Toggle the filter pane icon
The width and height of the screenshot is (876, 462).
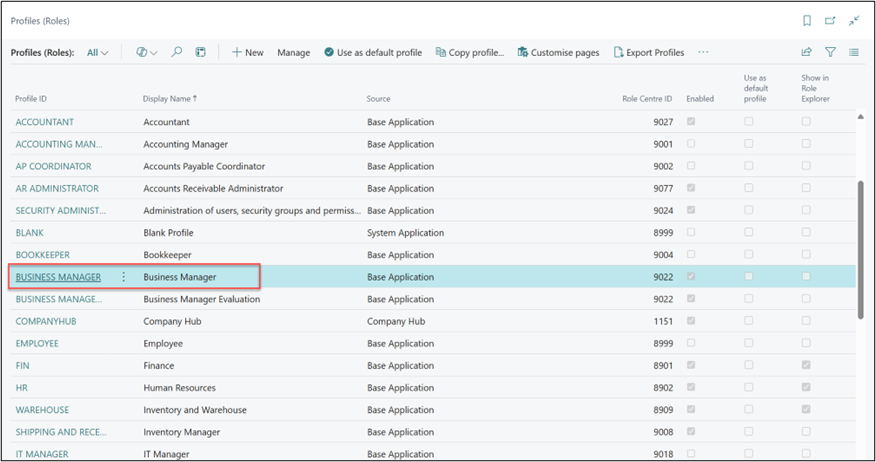pyautogui.click(x=830, y=52)
